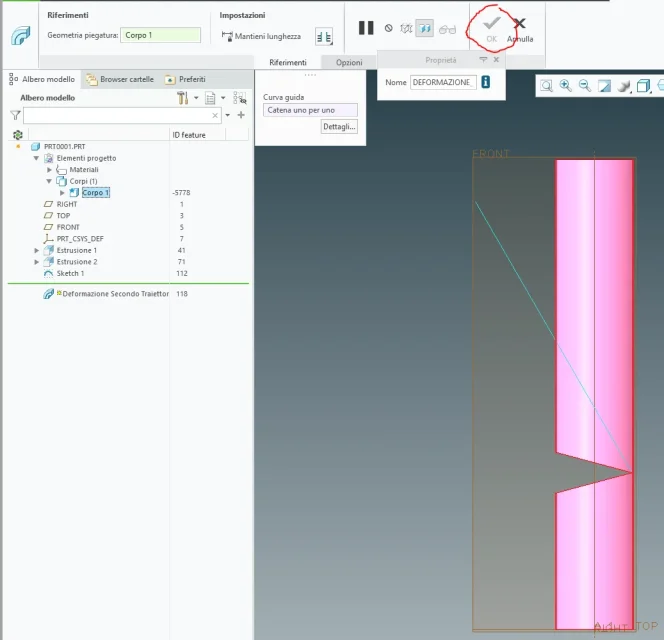Image resolution: width=664 pixels, height=640 pixels.
Task: Switch to the Browser cartelle tab
Action: (x=120, y=79)
